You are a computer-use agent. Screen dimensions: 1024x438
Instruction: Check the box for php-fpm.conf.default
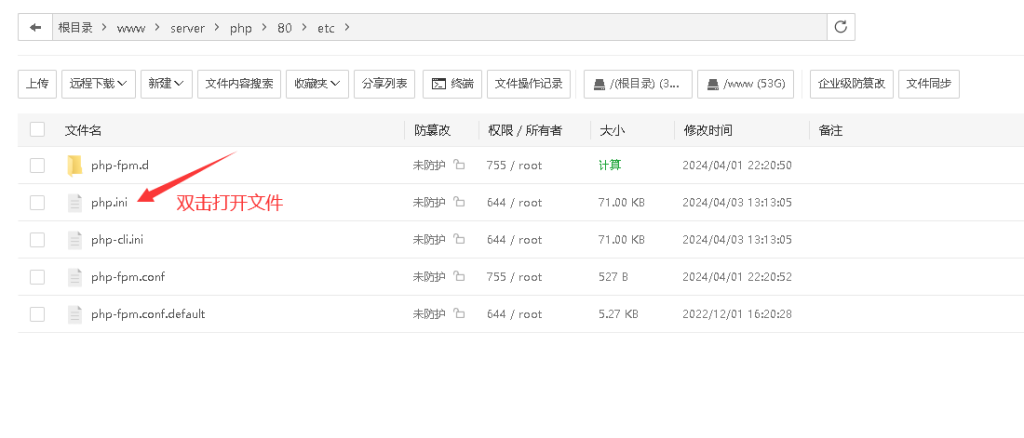pos(37,314)
